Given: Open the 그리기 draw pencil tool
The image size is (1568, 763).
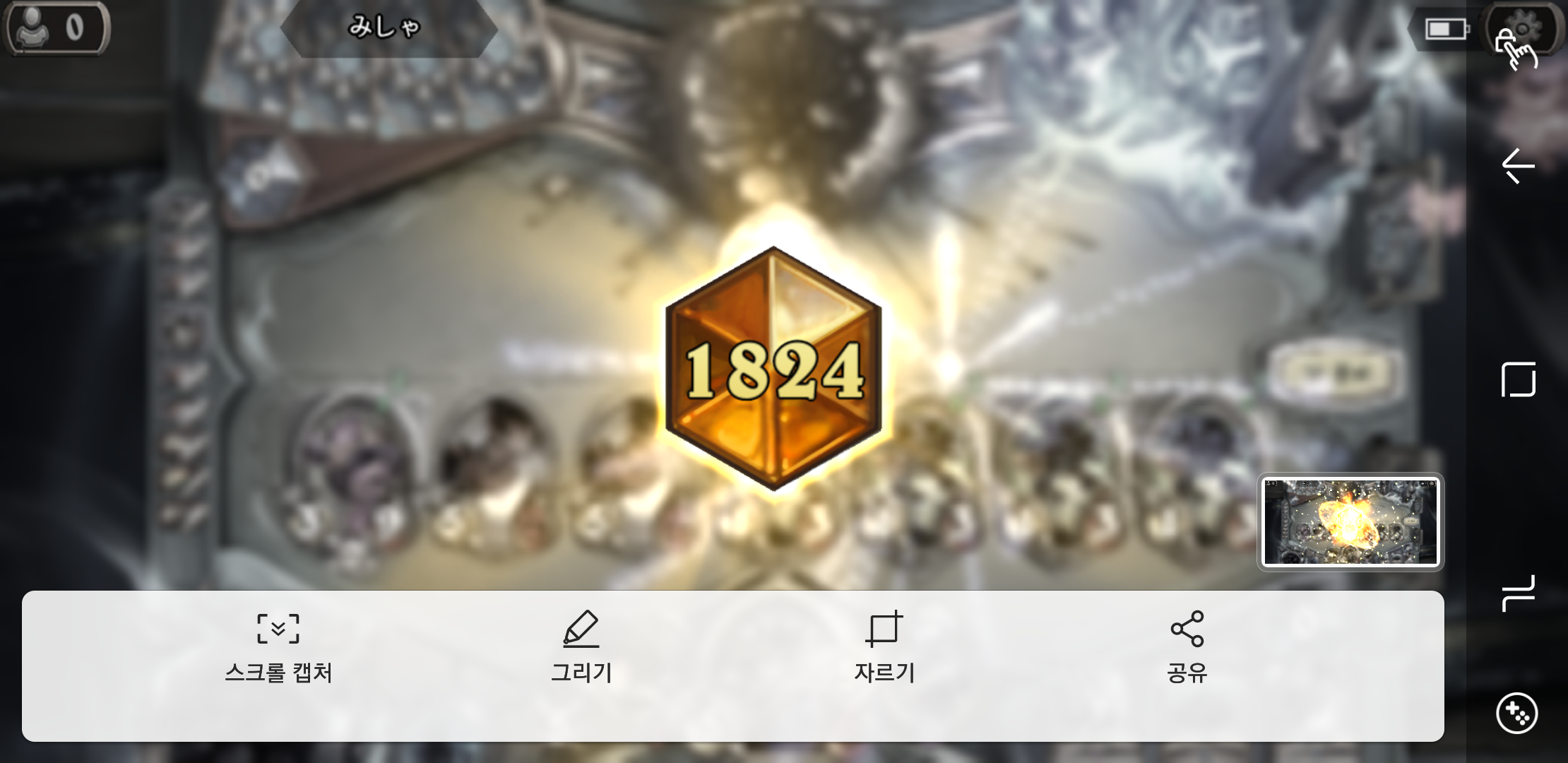Looking at the screenshot, I should (581, 647).
